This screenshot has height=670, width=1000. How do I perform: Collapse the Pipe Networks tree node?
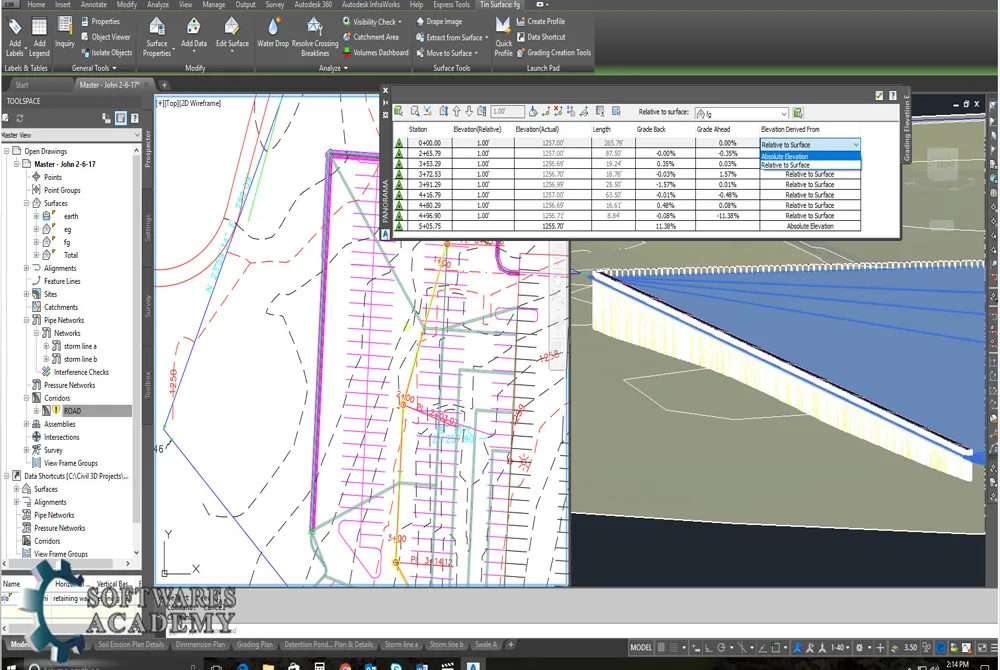pos(26,320)
